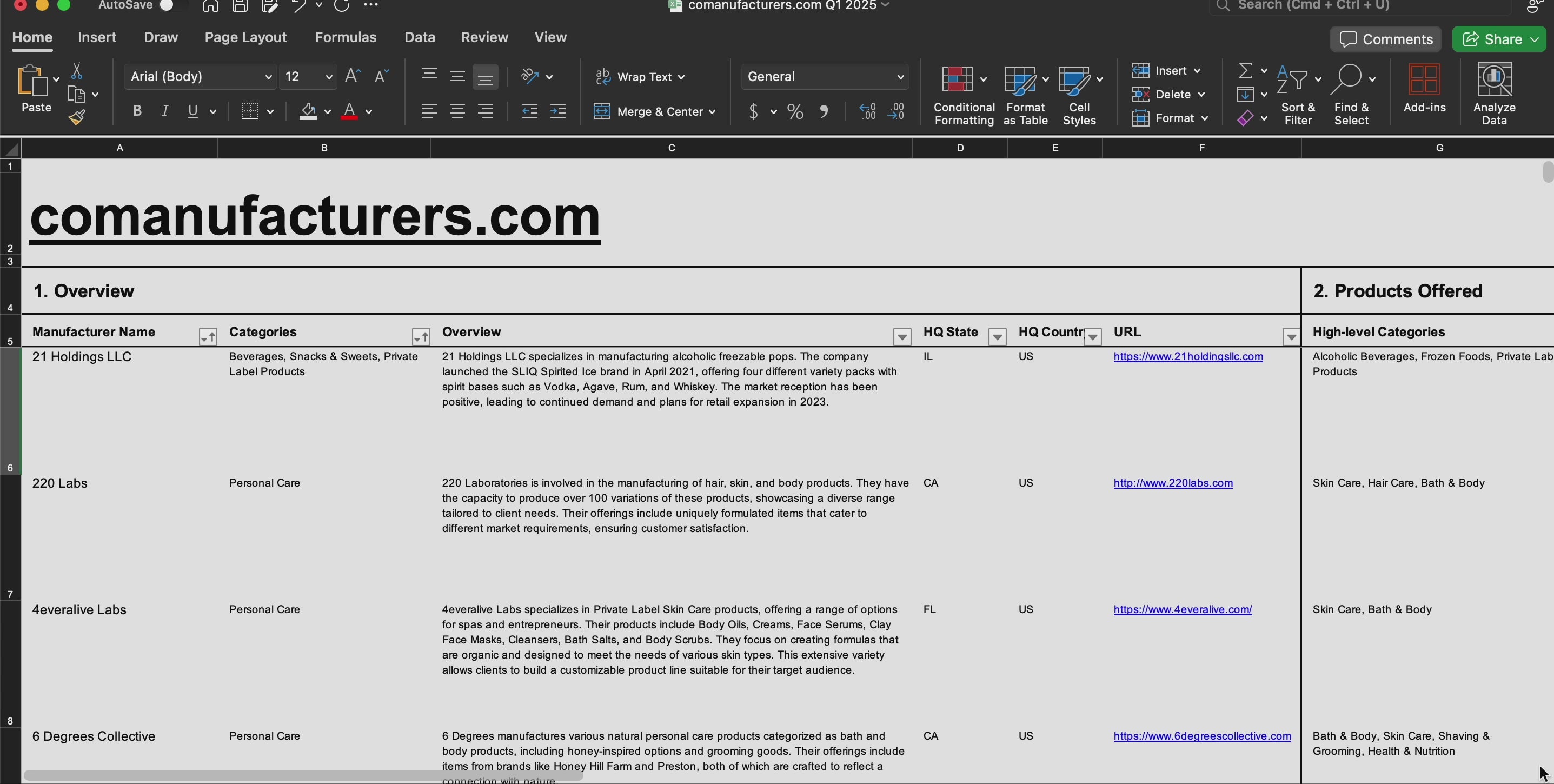Viewport: 1554px width, 784px height.
Task: Apply Underline formatting
Action: click(192, 111)
